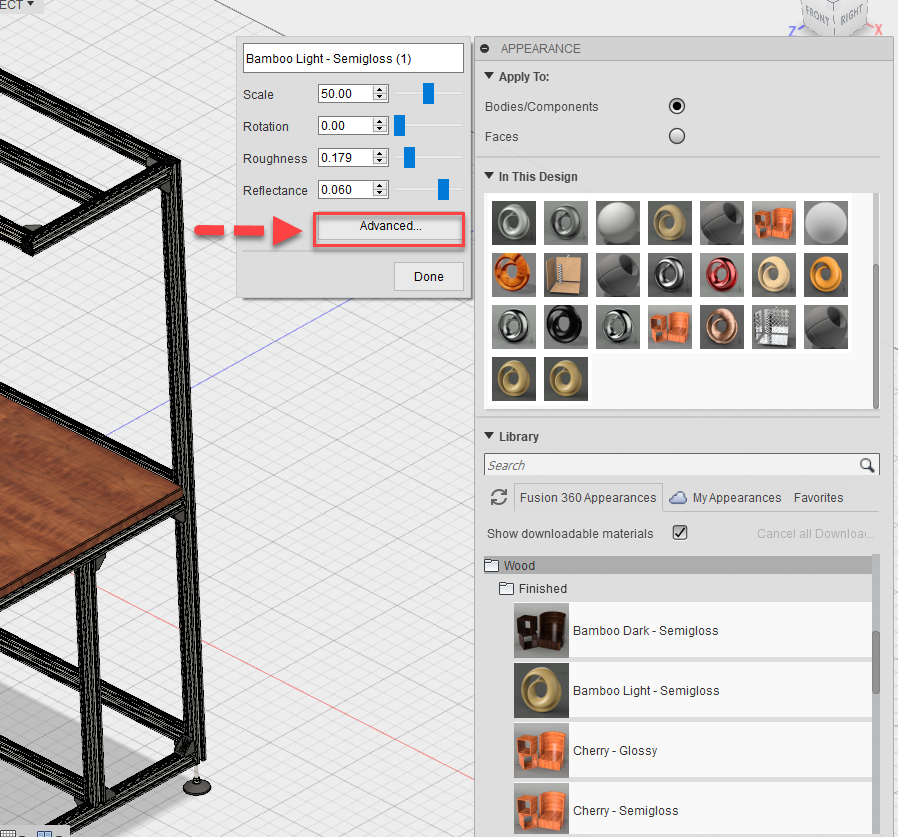
Task: Collapse the In This Design section
Action: (x=489, y=176)
